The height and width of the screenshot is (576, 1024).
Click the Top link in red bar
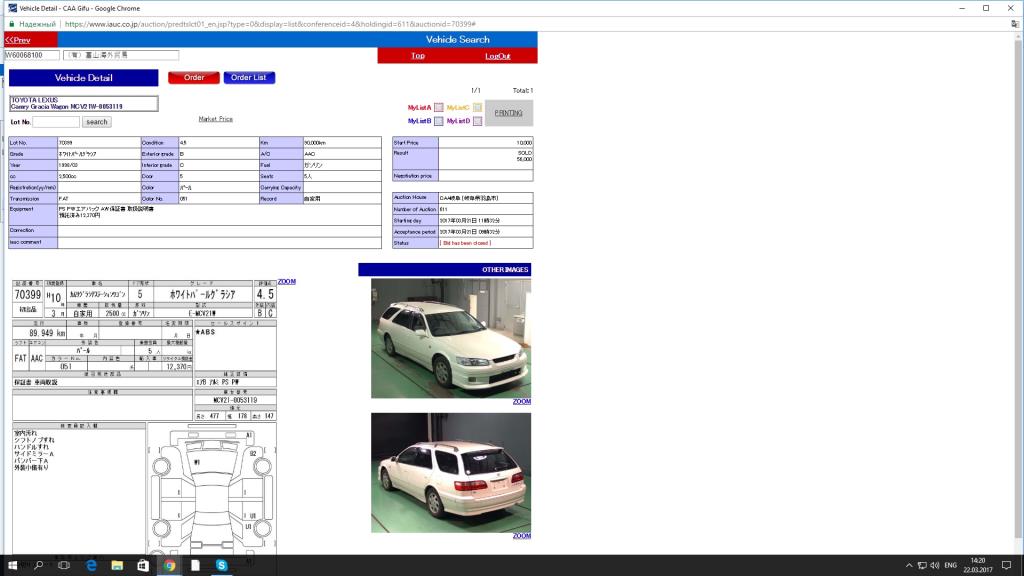pos(418,56)
